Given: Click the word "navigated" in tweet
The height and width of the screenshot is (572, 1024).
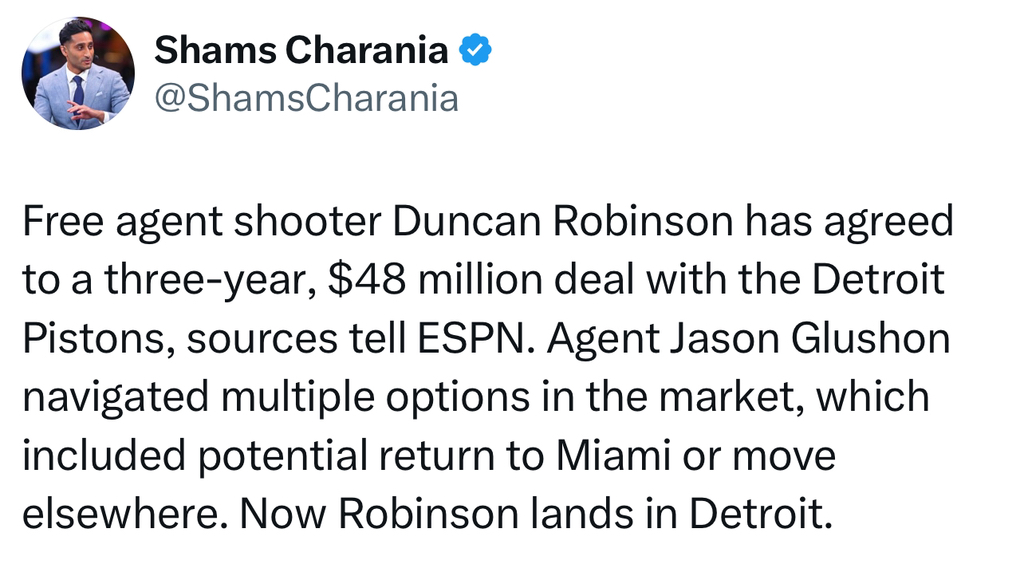Looking at the screenshot, I should (114, 398).
